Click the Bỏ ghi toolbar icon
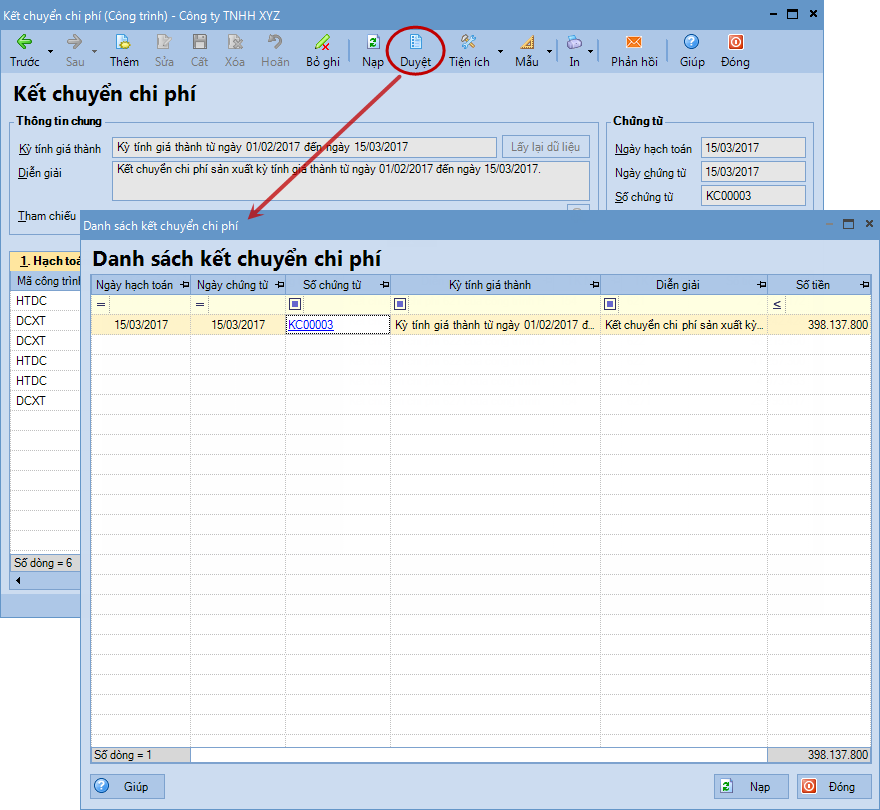This screenshot has width=880, height=810. 322,42
